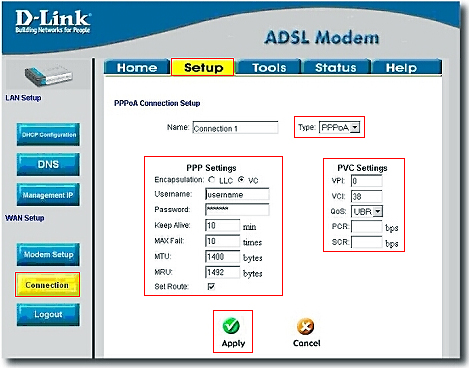Open the QoS UBR dropdown
Screen dimensions: 469x368
coord(367,211)
